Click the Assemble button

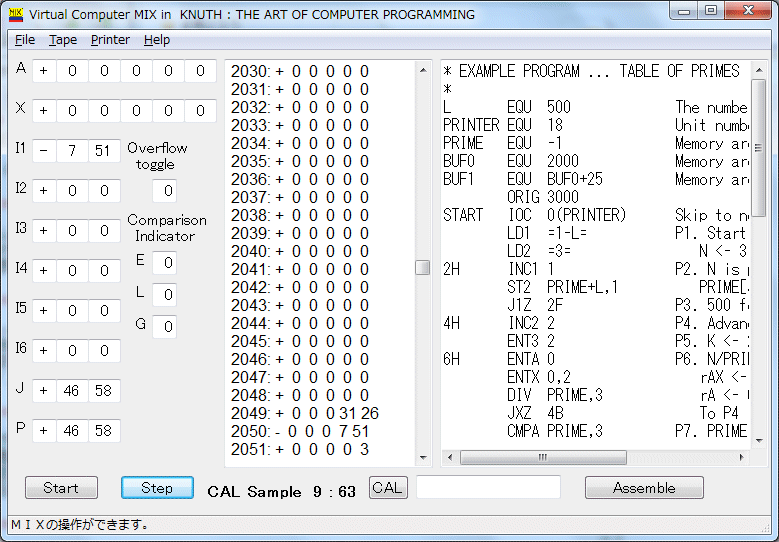tap(644, 488)
